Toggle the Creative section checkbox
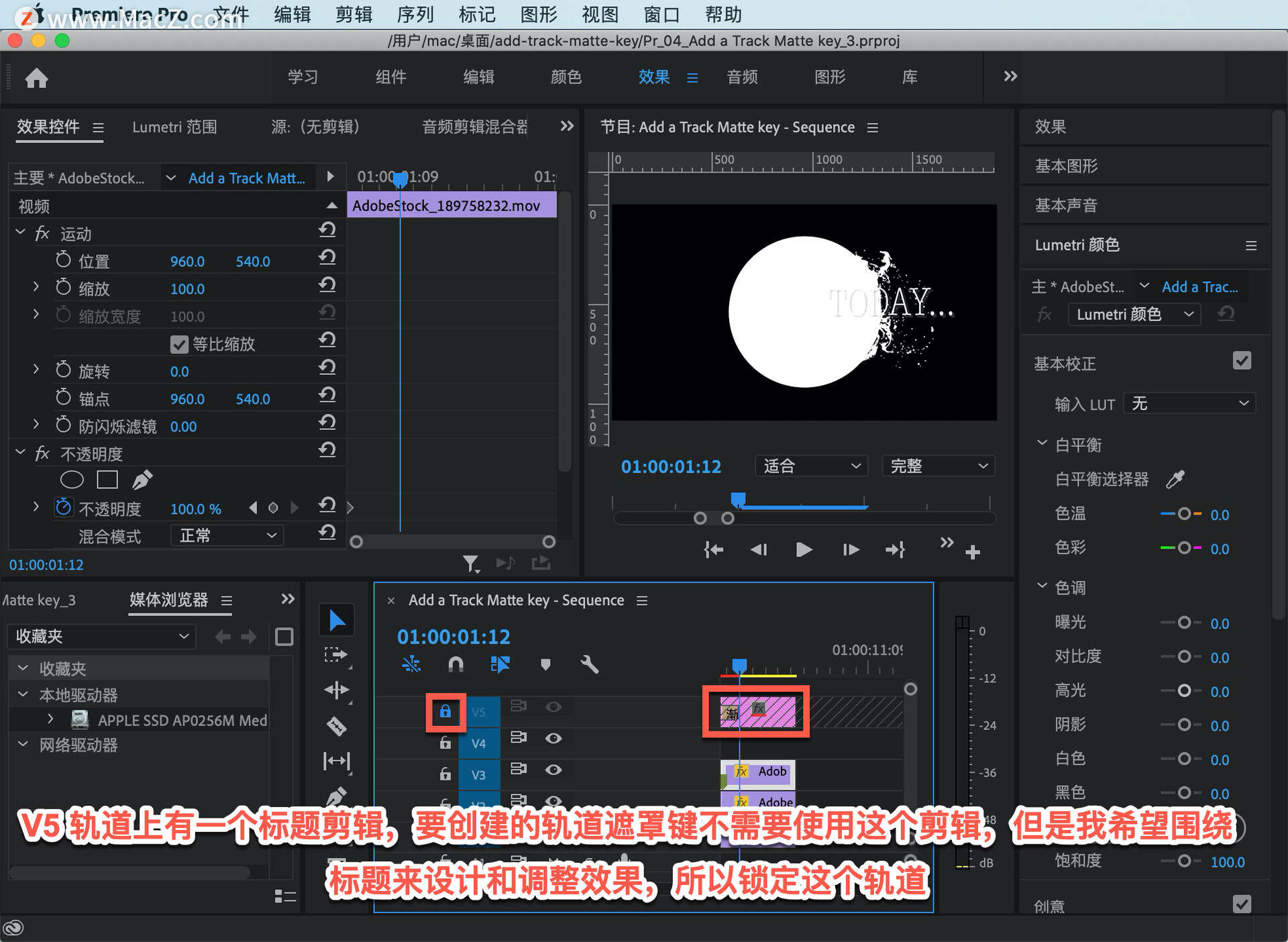 pos(1242,904)
